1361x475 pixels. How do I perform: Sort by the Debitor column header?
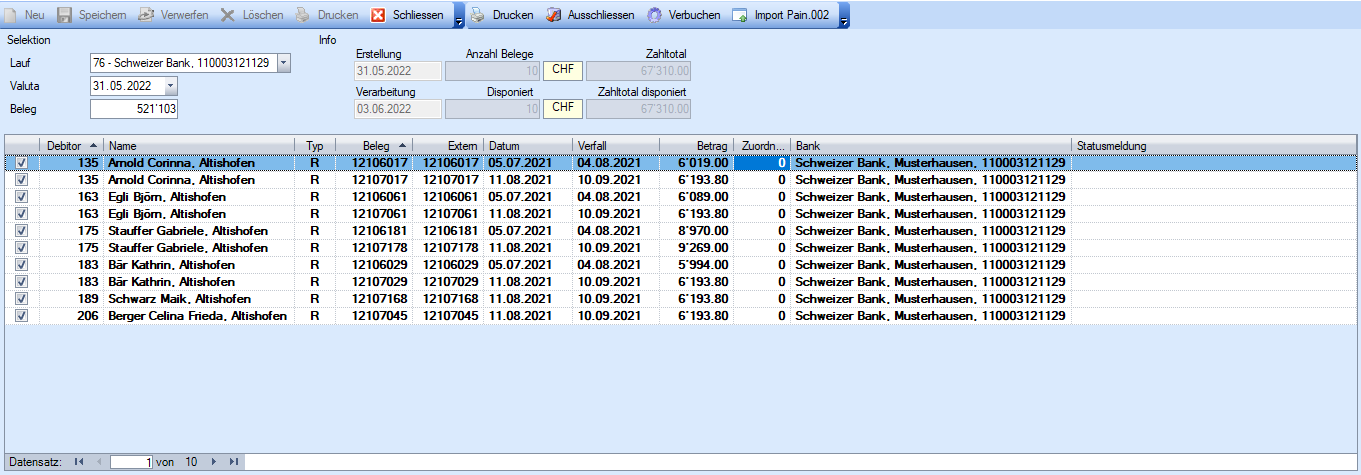[x=71, y=146]
